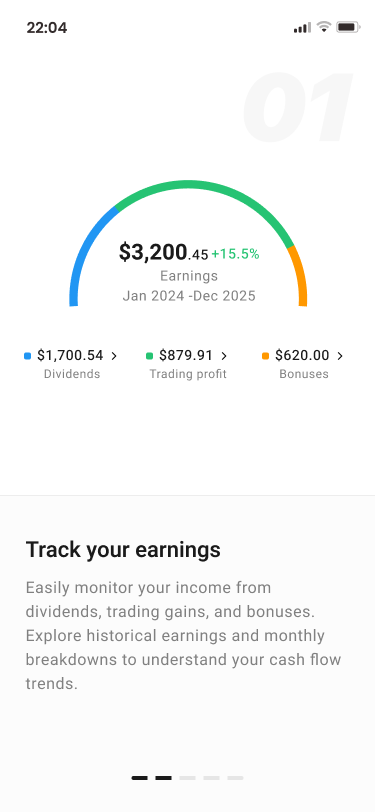Tap the Wi-Fi status icon
The height and width of the screenshot is (812, 375).
pos(324,26)
